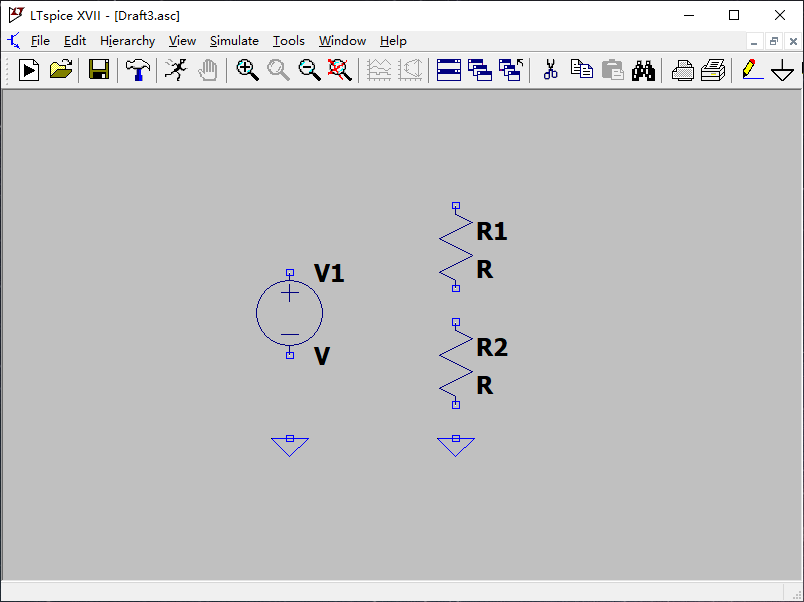Open a file with the folder icon
Viewport: 804px width, 602px height.
tap(61, 70)
